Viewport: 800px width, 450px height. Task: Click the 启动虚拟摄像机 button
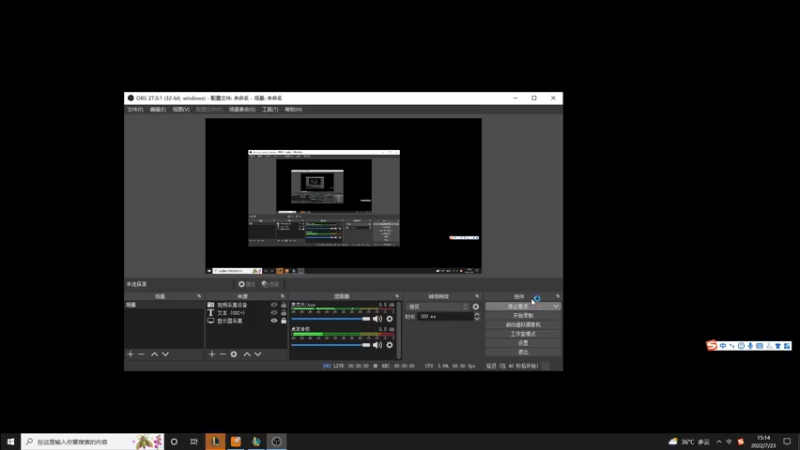click(523, 324)
